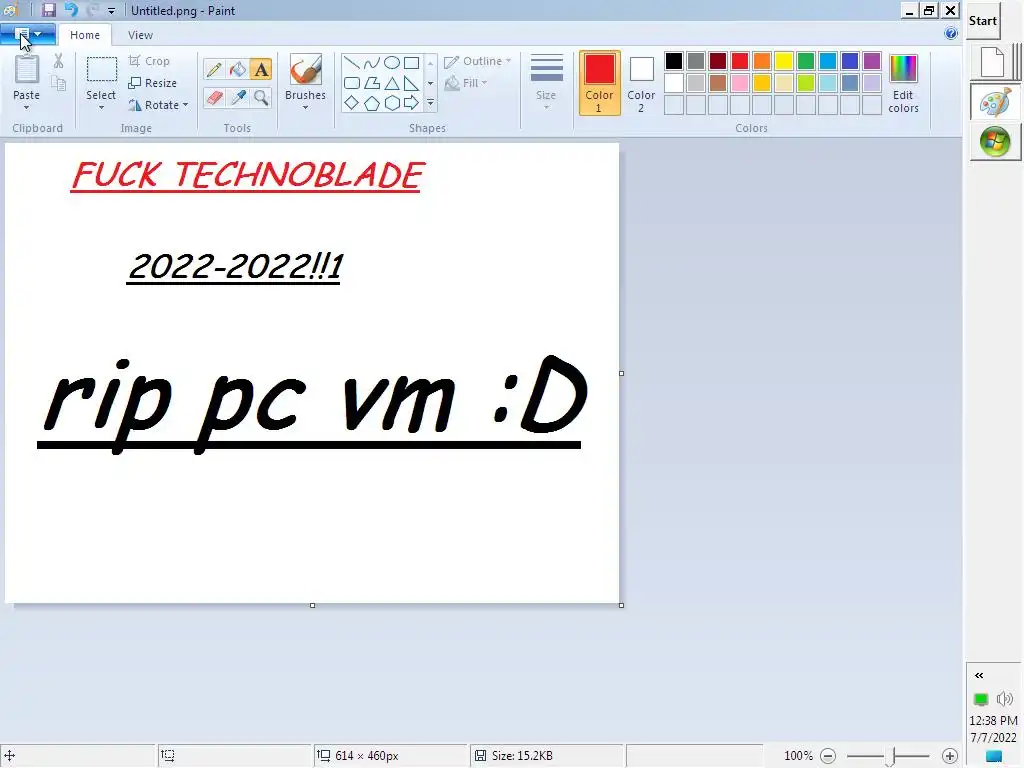Choose the Right triangle shape
Screen dimensions: 1024x768
point(411,83)
